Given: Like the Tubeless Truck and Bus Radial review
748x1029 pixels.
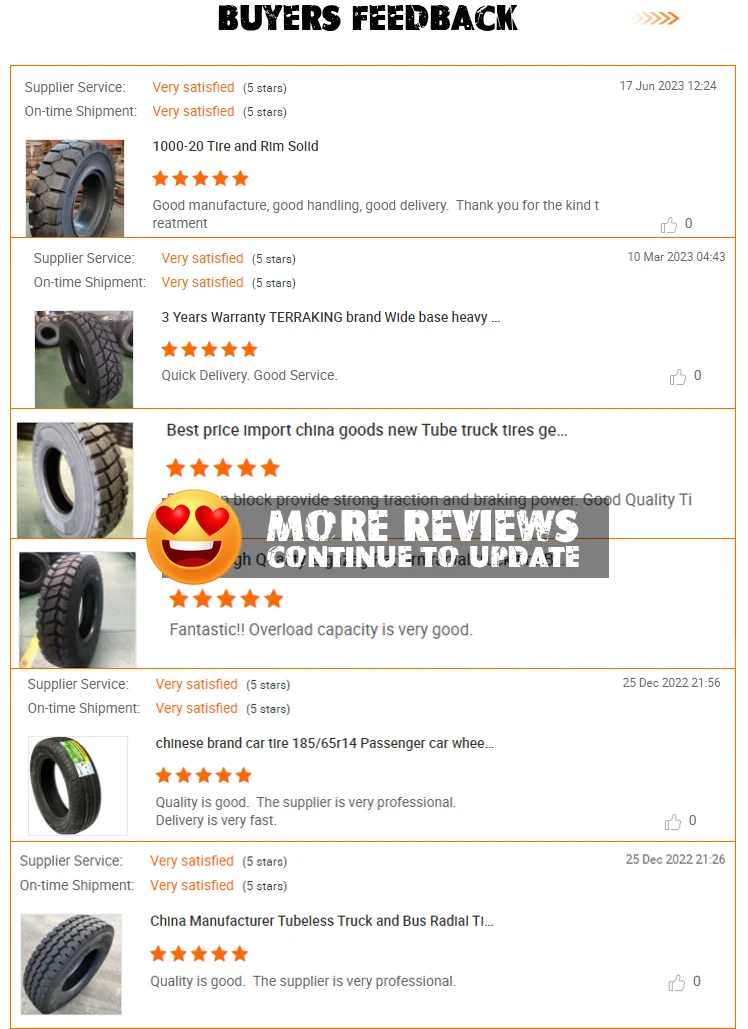Looking at the screenshot, I should [x=676, y=982].
